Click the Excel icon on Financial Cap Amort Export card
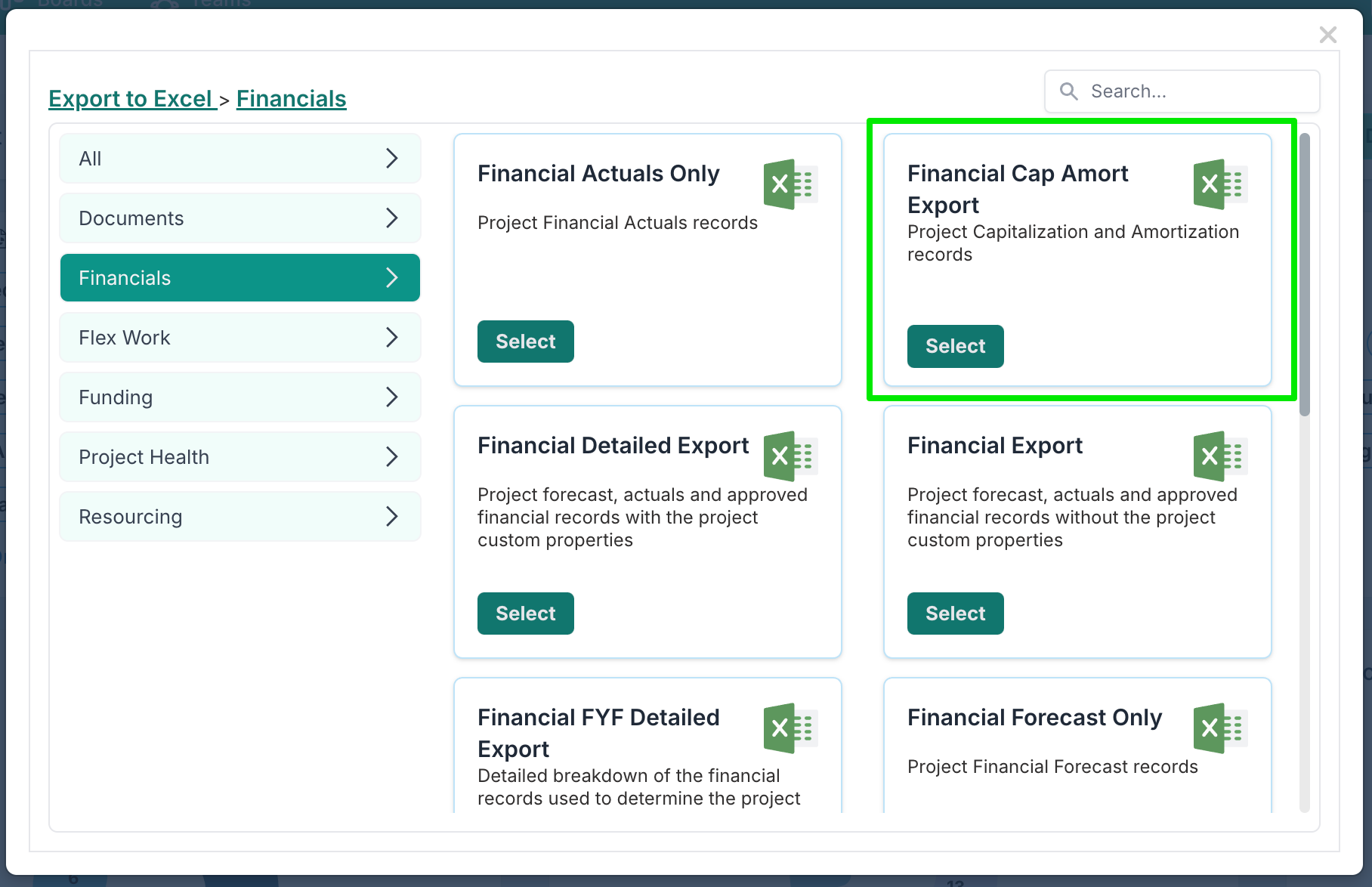1372x887 pixels. pyautogui.click(x=1221, y=184)
